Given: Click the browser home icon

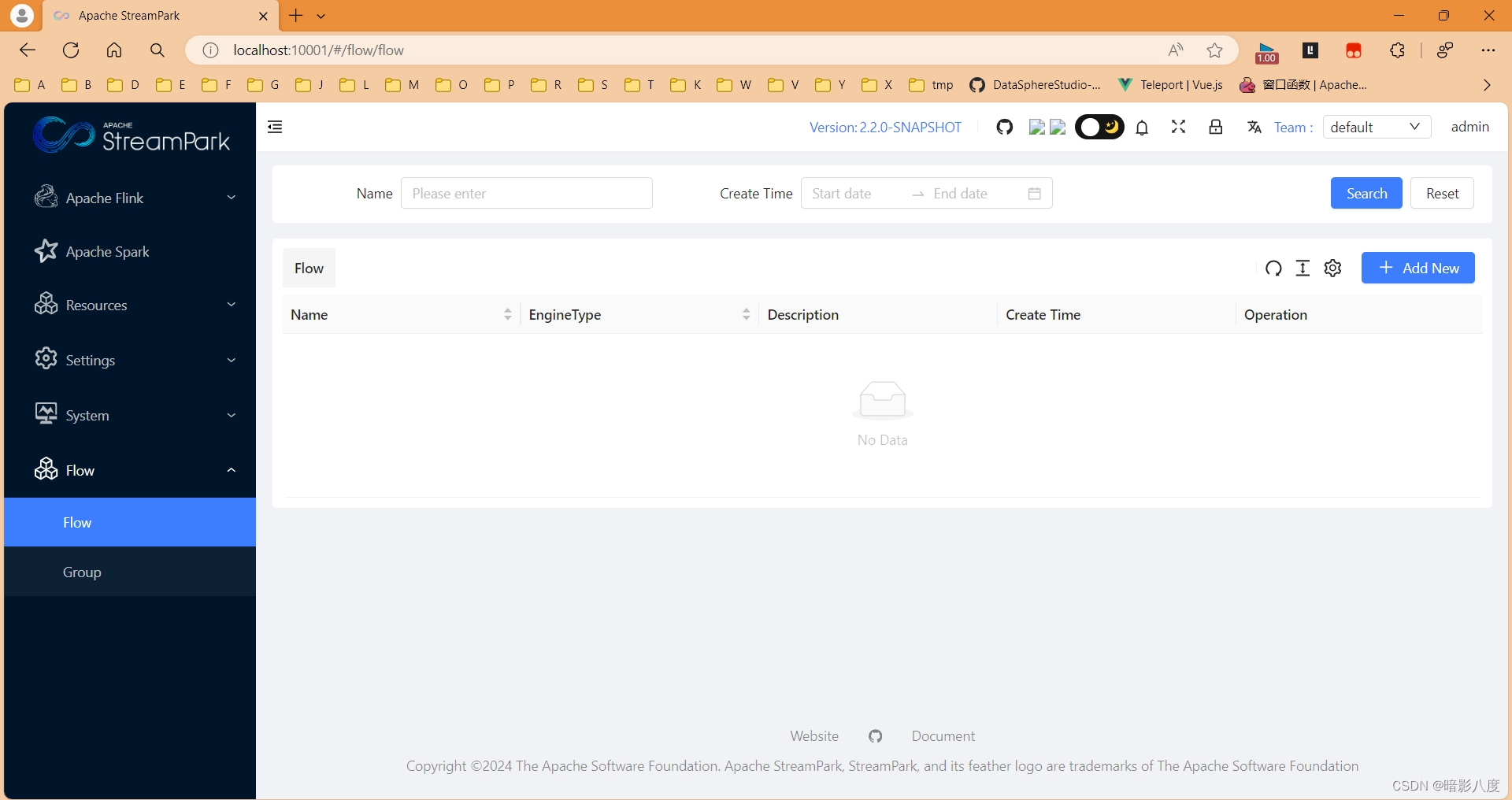Looking at the screenshot, I should pos(114,50).
